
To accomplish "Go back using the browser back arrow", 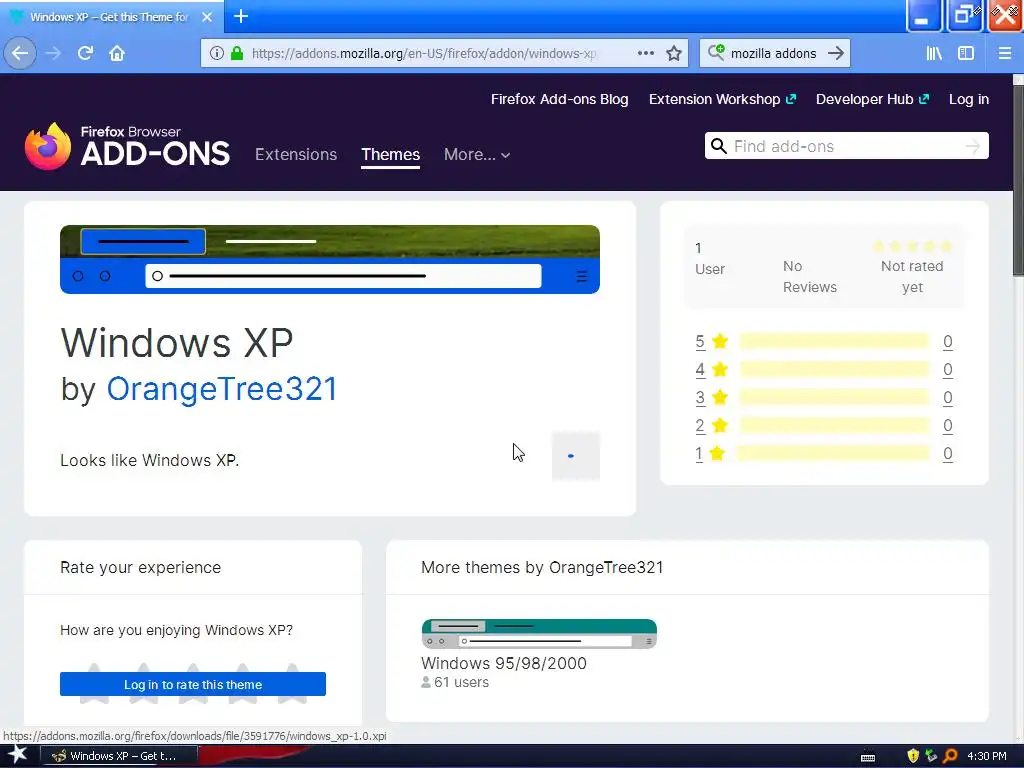I will click(20, 53).
